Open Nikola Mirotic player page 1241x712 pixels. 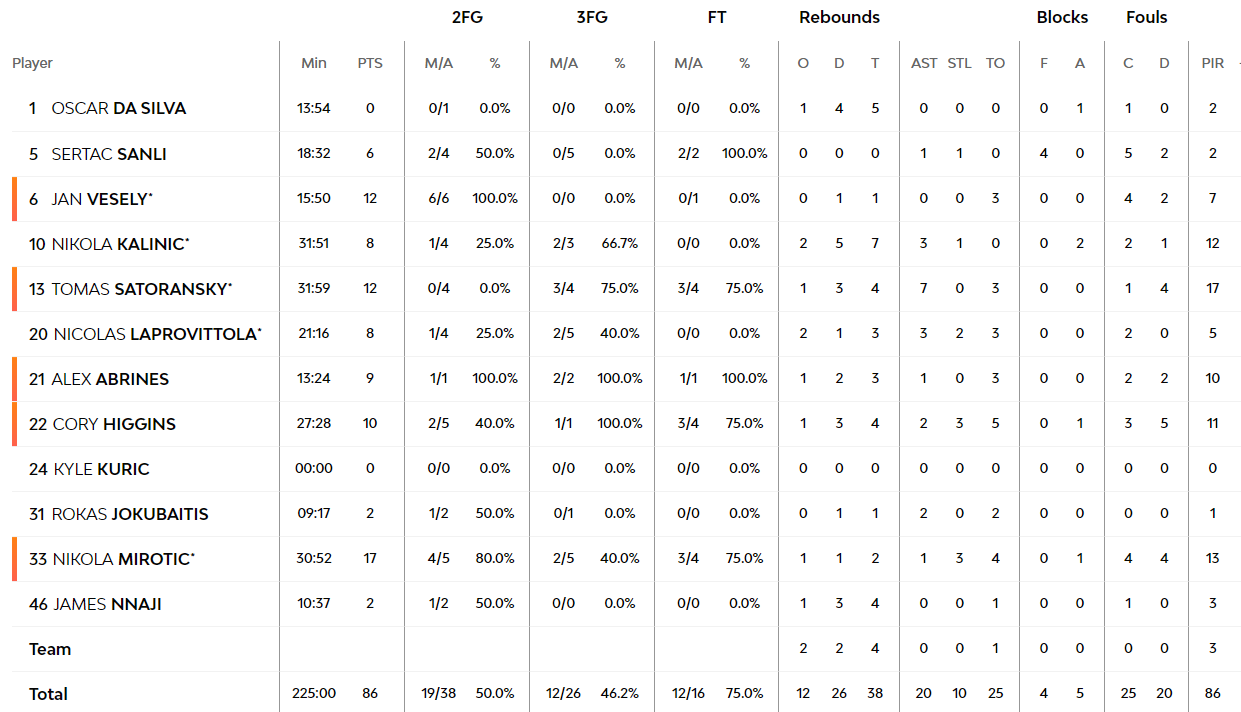(123, 559)
